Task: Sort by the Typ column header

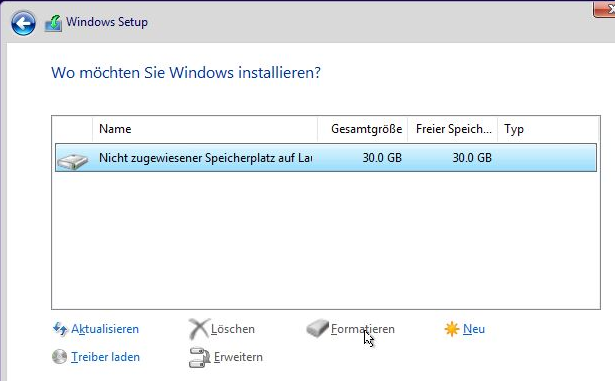Action: point(548,129)
